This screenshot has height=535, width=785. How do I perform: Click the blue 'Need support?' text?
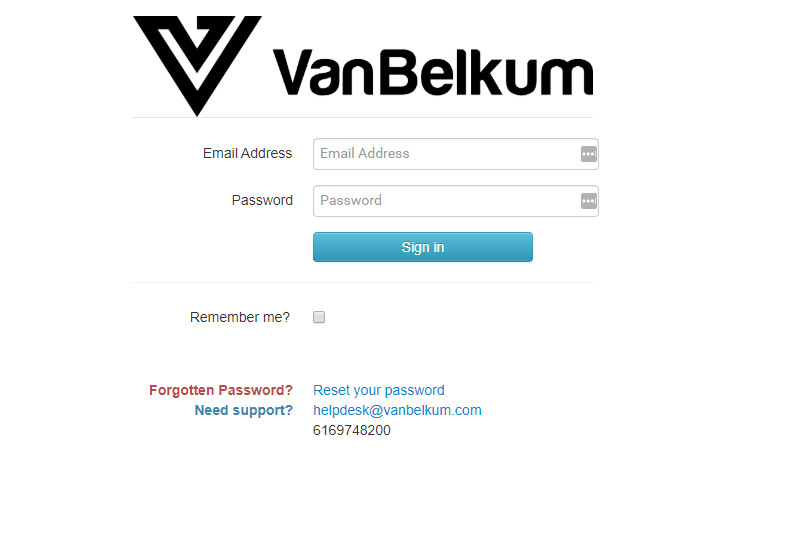pyautogui.click(x=244, y=410)
